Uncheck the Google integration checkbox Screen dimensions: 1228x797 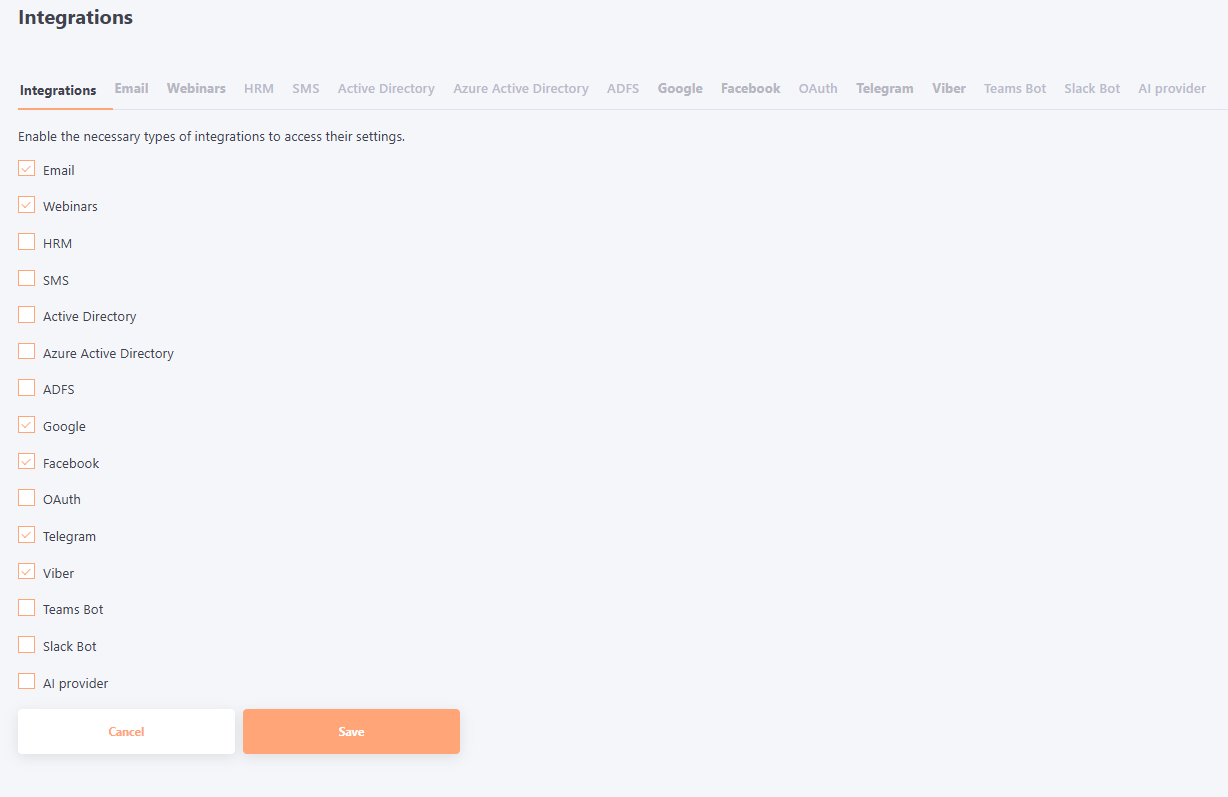(x=27, y=425)
